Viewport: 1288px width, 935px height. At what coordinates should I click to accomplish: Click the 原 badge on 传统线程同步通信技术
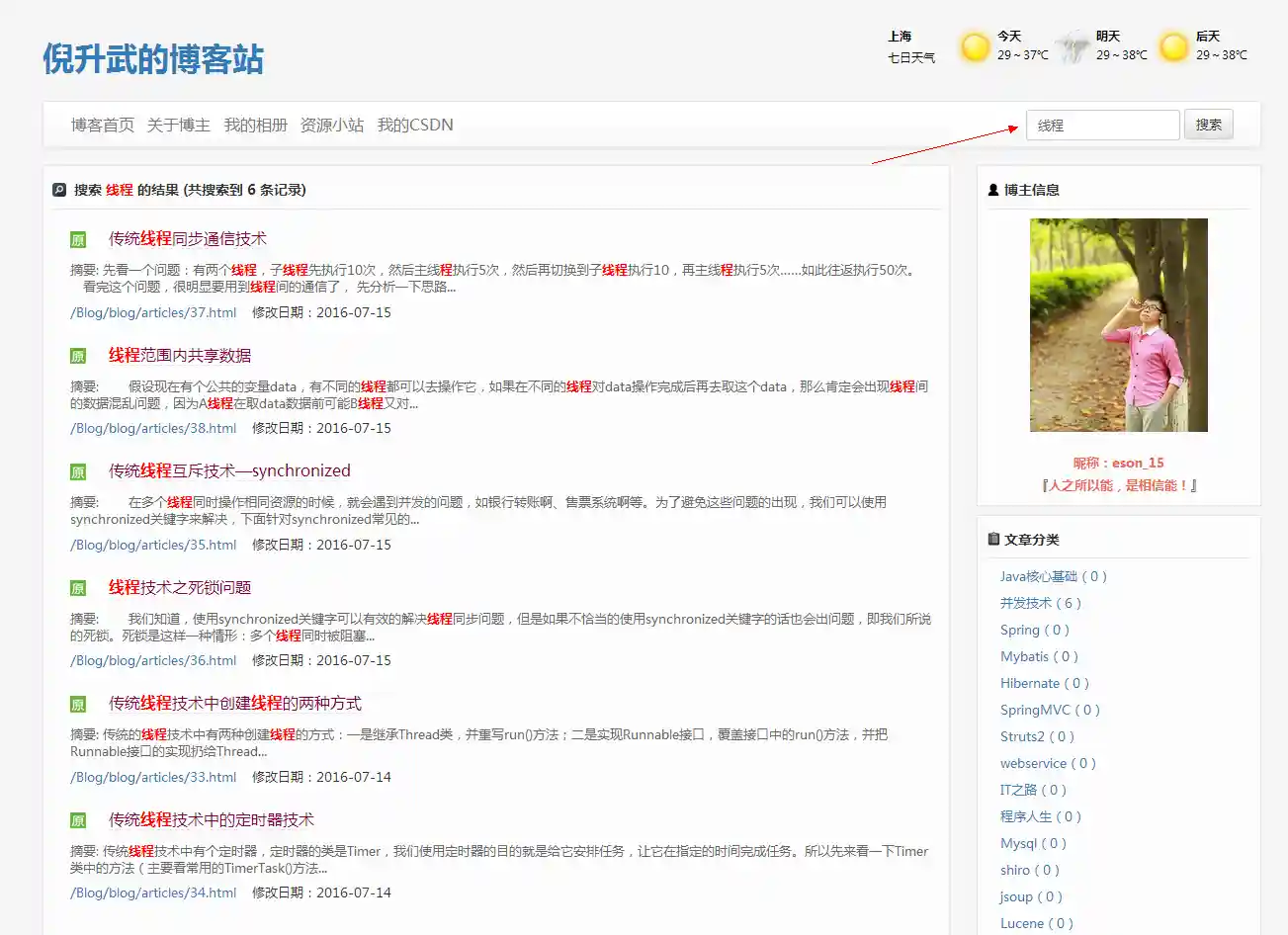click(x=77, y=238)
